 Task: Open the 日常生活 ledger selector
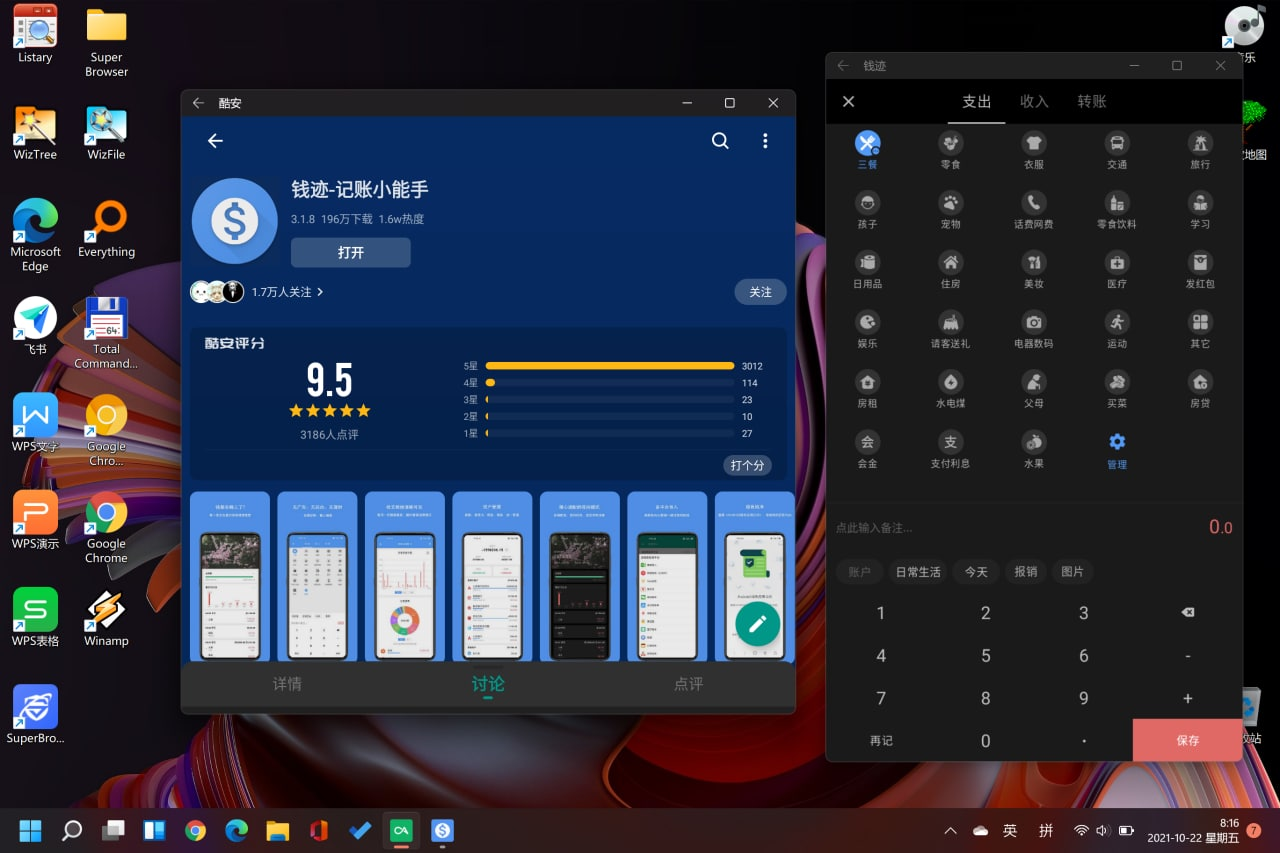(917, 572)
